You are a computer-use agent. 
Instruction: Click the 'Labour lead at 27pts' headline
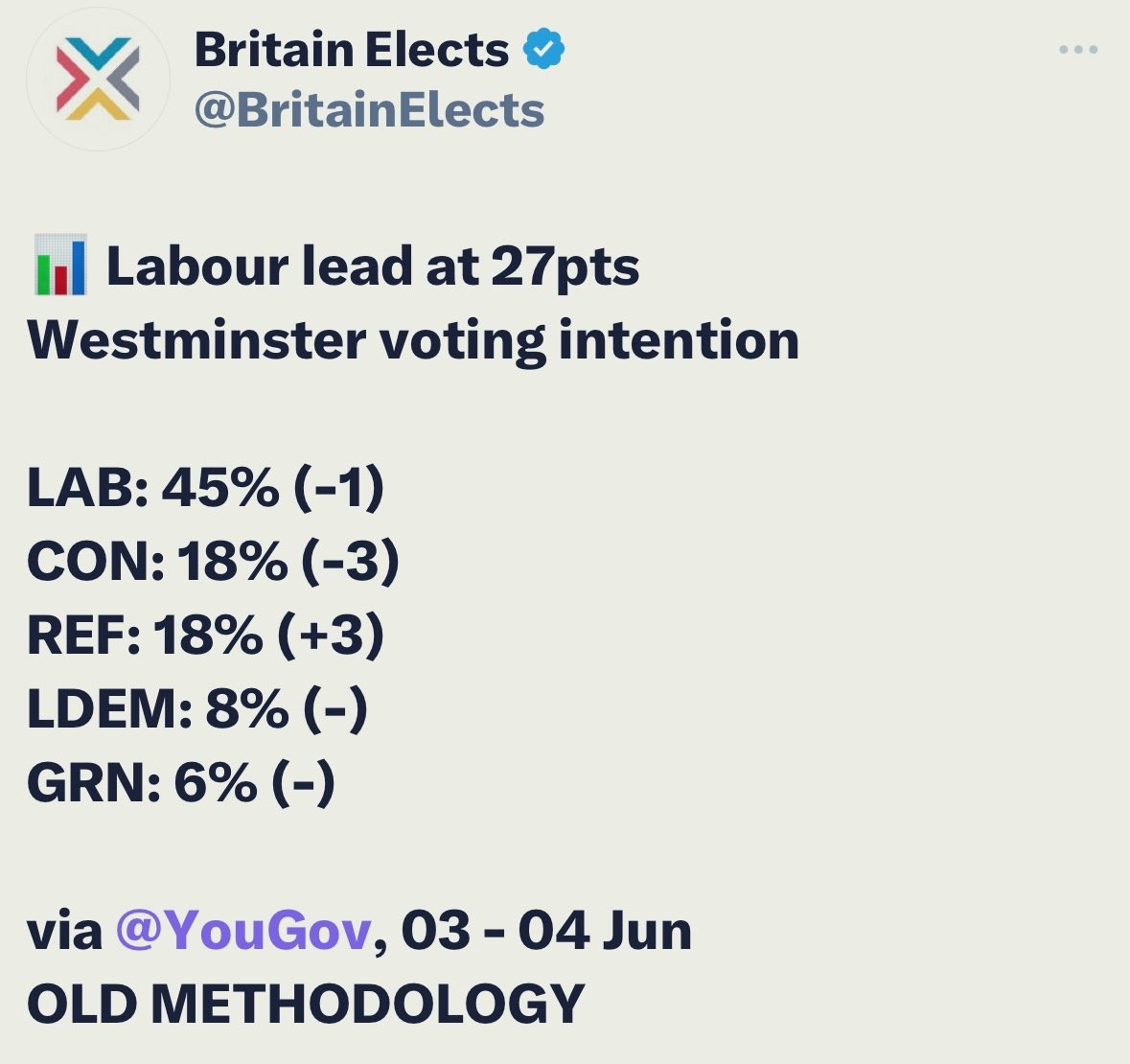point(373,266)
